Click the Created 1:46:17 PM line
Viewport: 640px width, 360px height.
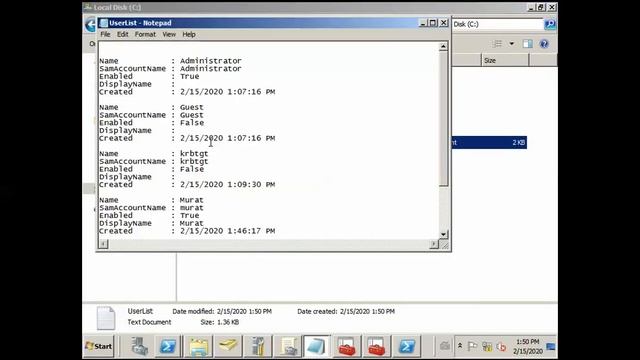(187, 231)
